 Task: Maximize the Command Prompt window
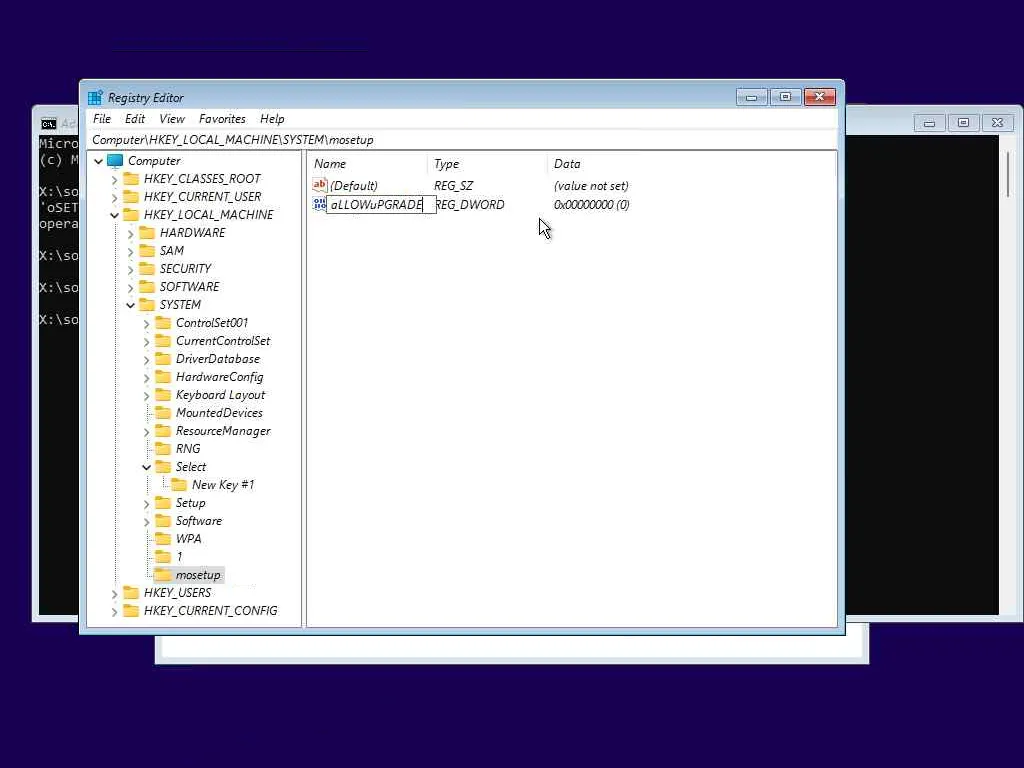click(x=963, y=123)
